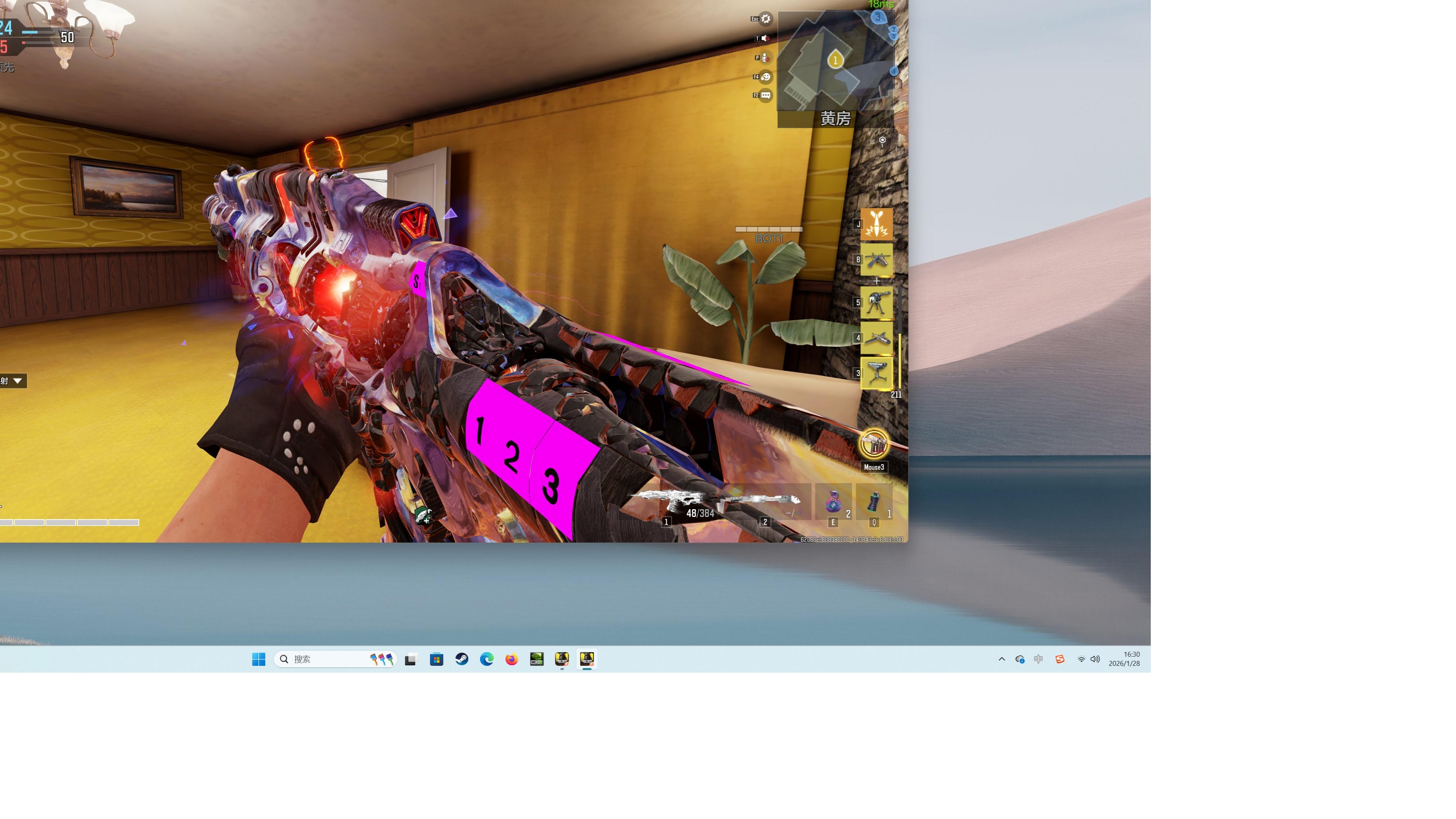Select the VTOL aircraft scorestreak
This screenshot has width=1456, height=819.
pyautogui.click(x=876, y=260)
